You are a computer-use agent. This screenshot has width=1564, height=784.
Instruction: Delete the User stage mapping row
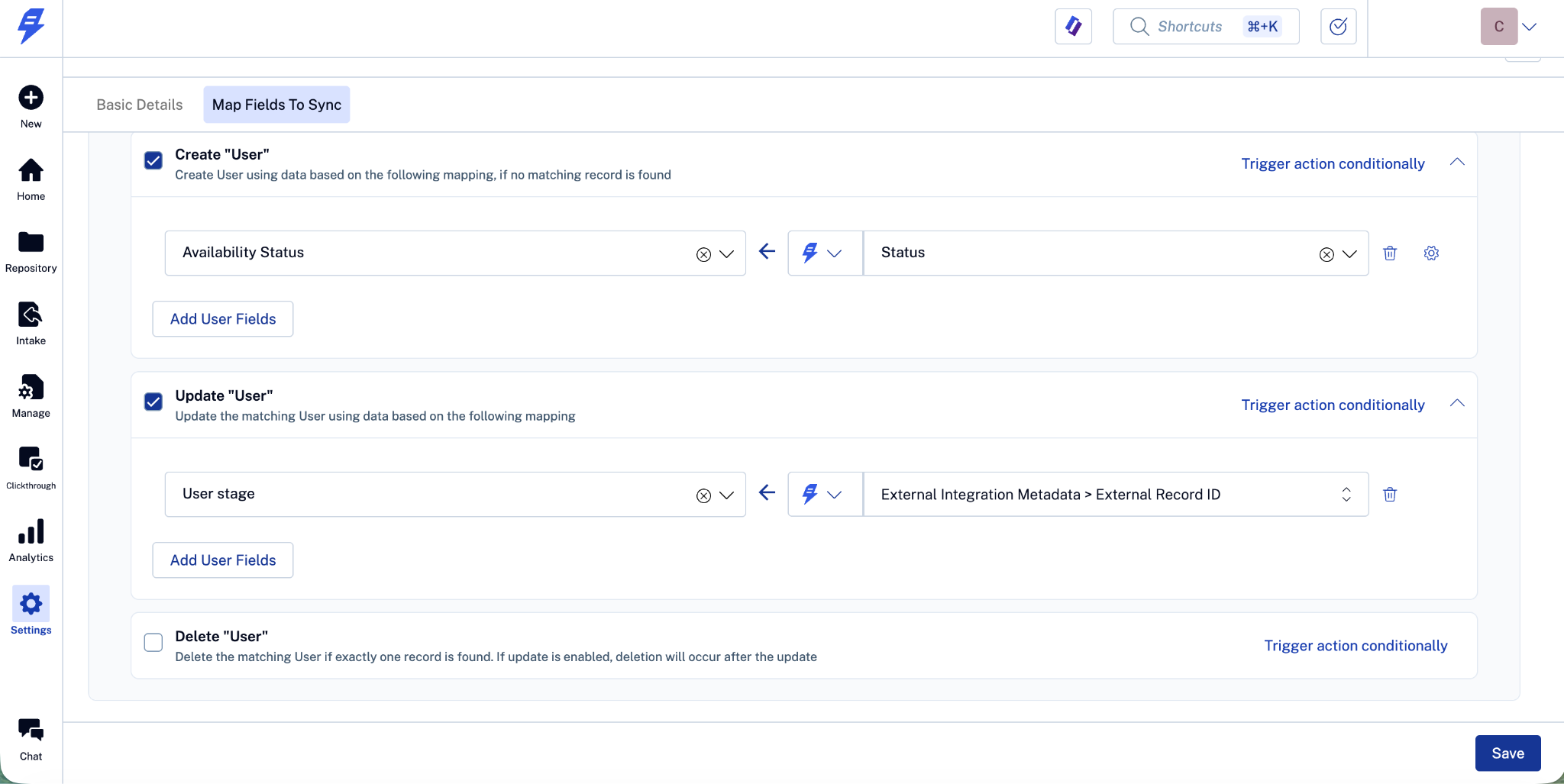coord(1390,495)
